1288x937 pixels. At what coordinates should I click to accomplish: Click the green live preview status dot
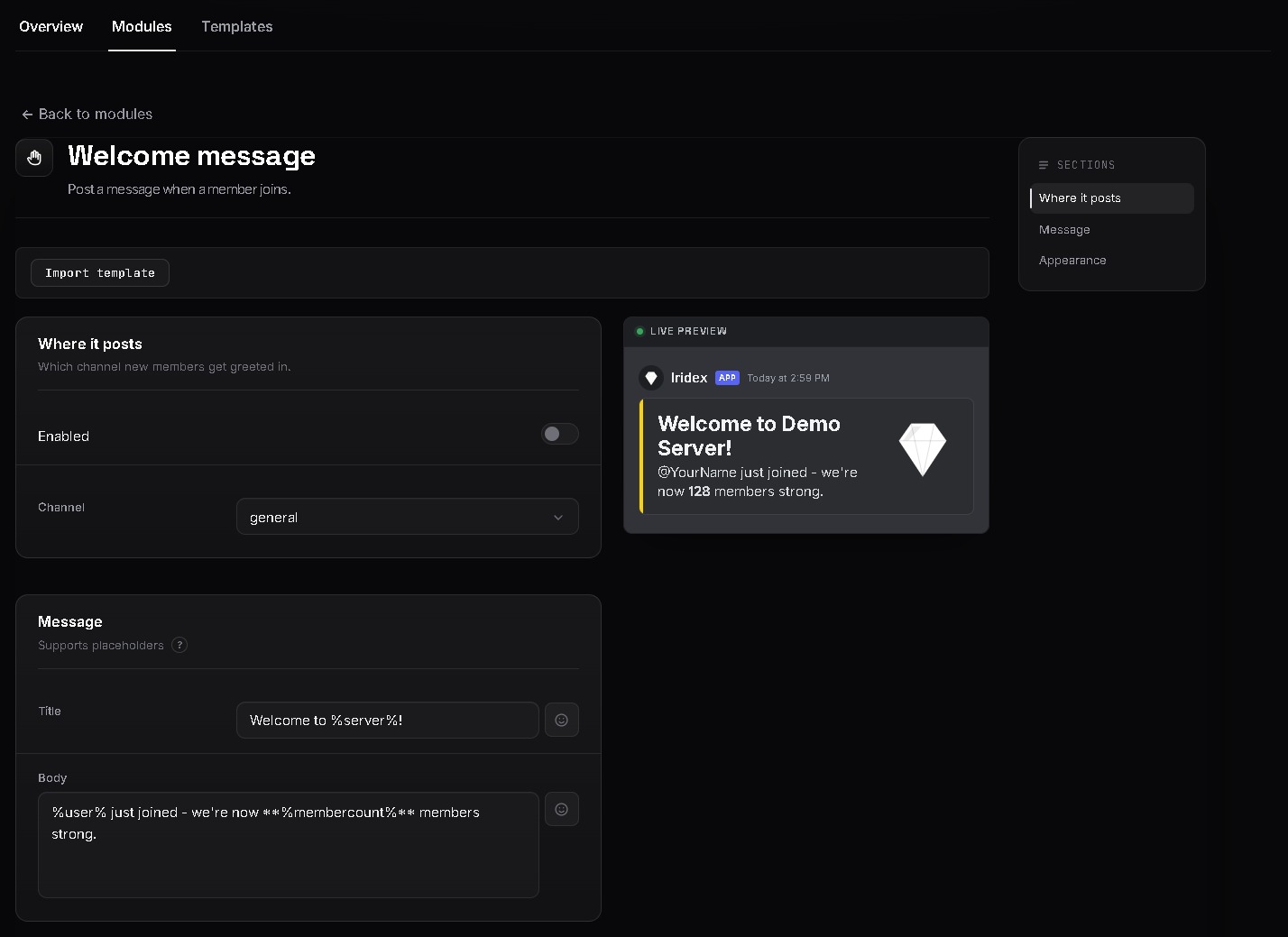pyautogui.click(x=639, y=331)
